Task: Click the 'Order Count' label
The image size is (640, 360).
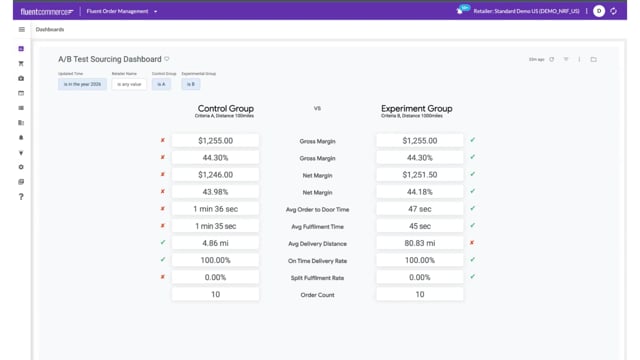Action: click(317, 295)
